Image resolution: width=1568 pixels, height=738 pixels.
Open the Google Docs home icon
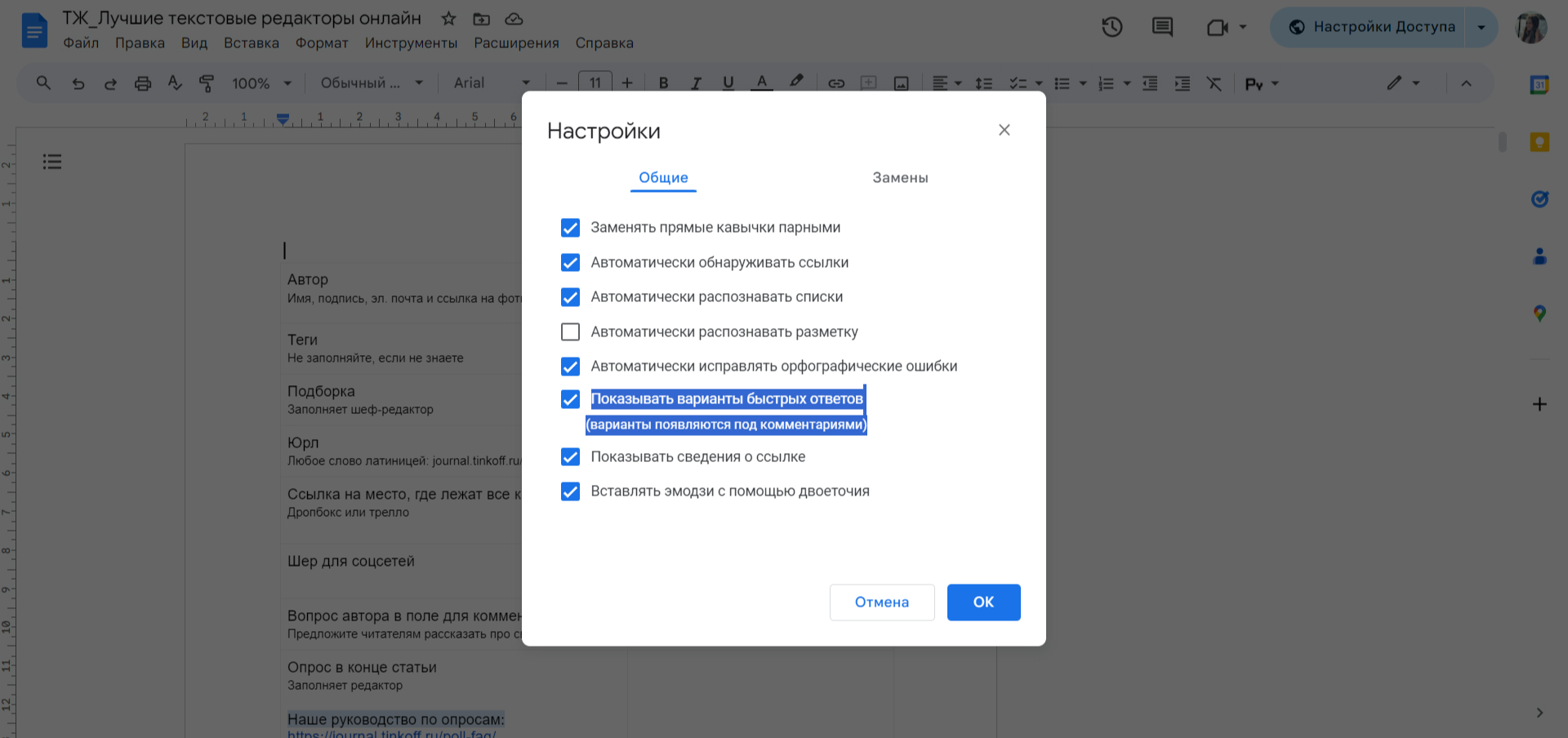(x=33, y=30)
